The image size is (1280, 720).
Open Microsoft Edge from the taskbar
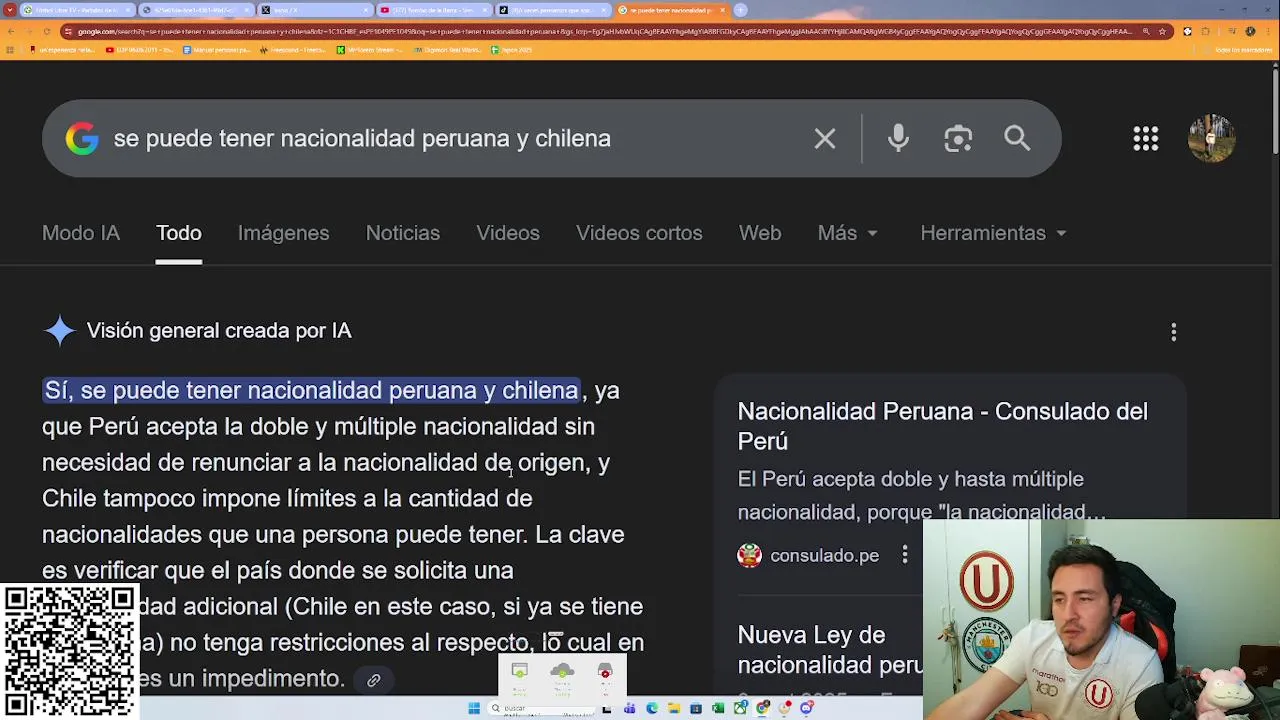652,708
